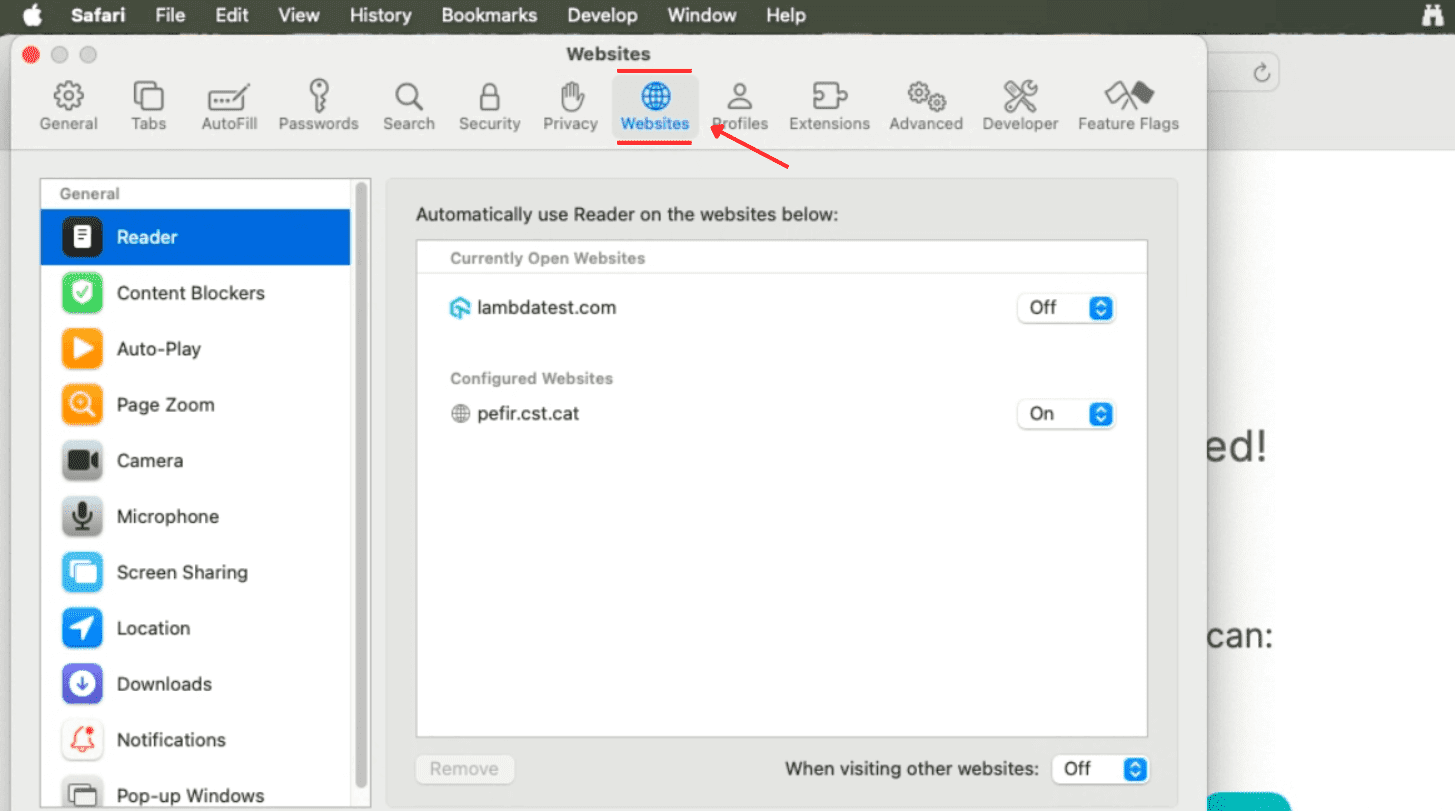Open the Help menu
The image size is (1455, 811).
click(785, 15)
